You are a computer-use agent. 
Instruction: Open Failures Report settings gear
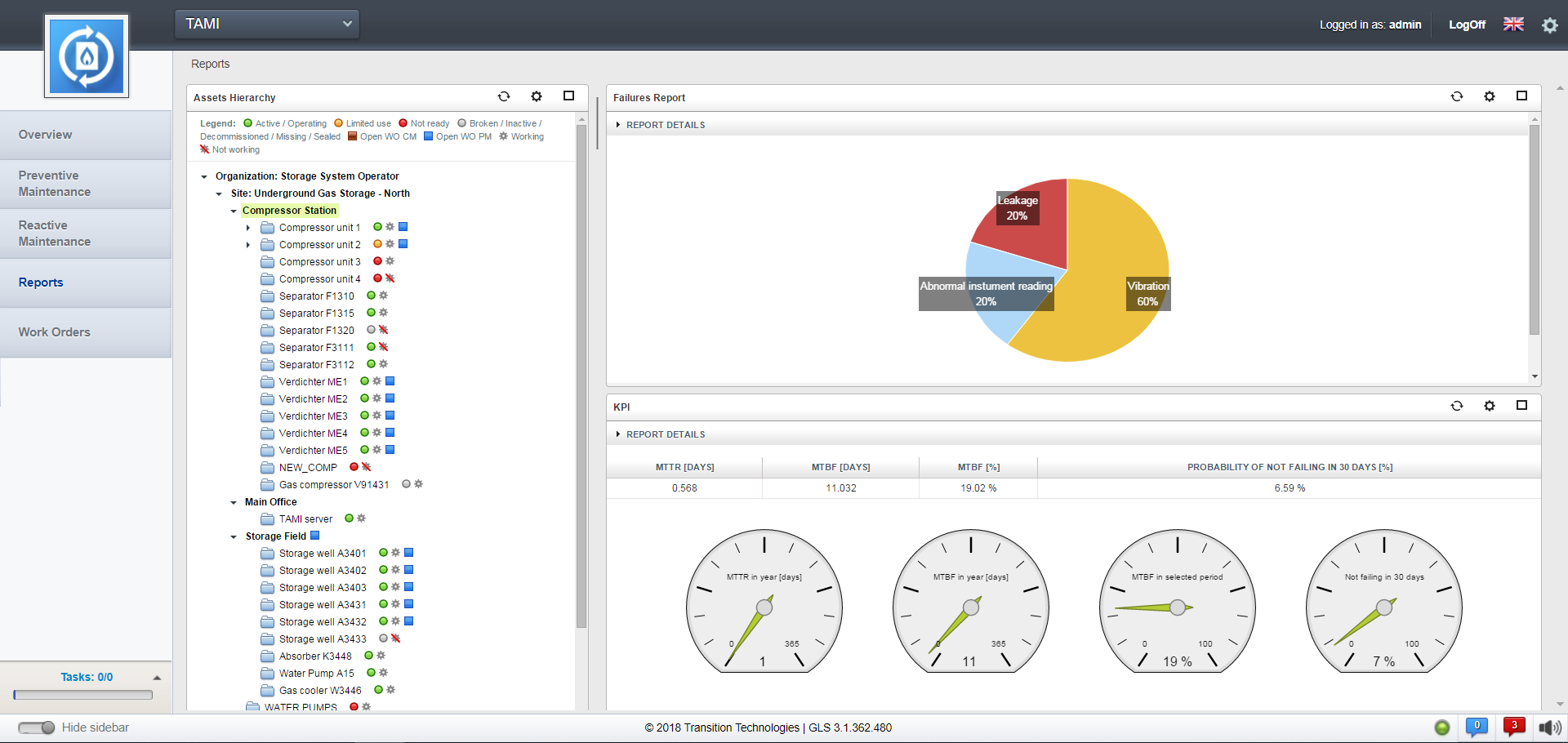1489,96
